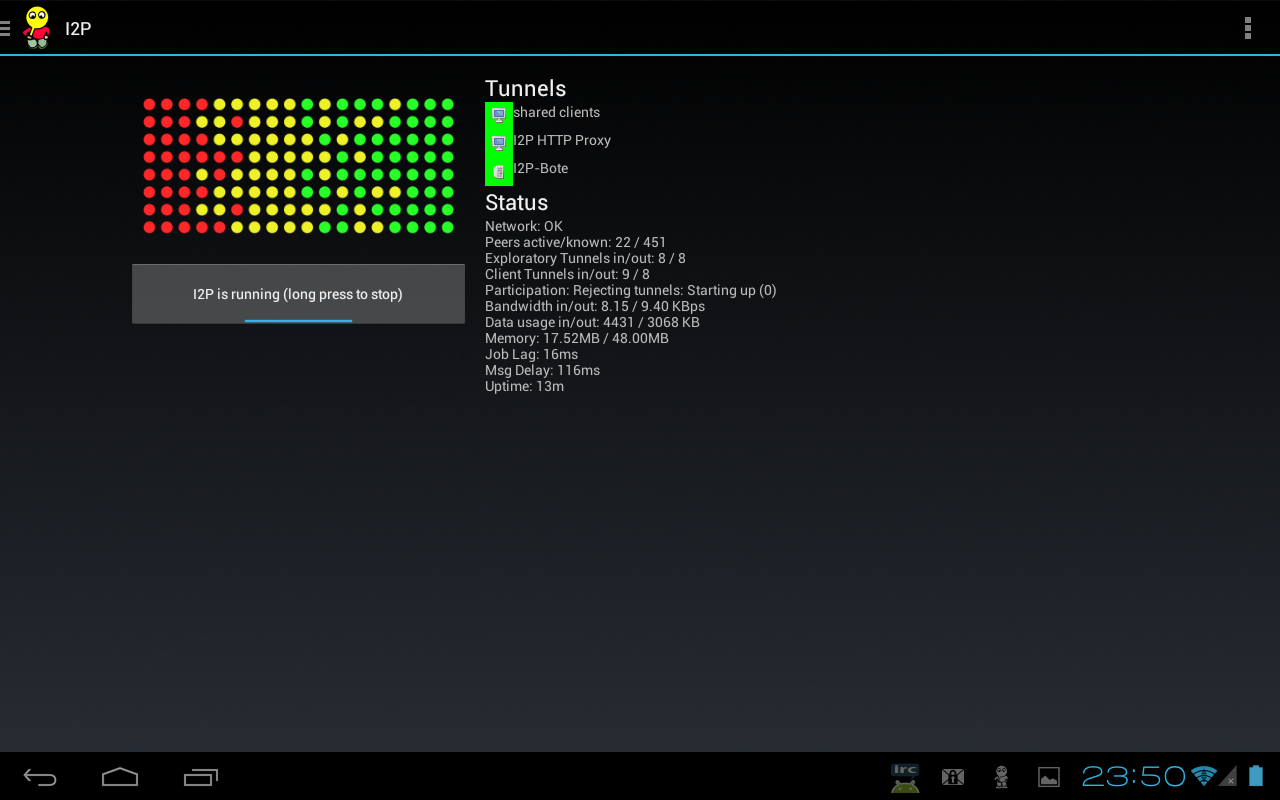Image resolution: width=1280 pixels, height=800 pixels.
Task: Tap the clock showing 23:50
Action: [1134, 776]
